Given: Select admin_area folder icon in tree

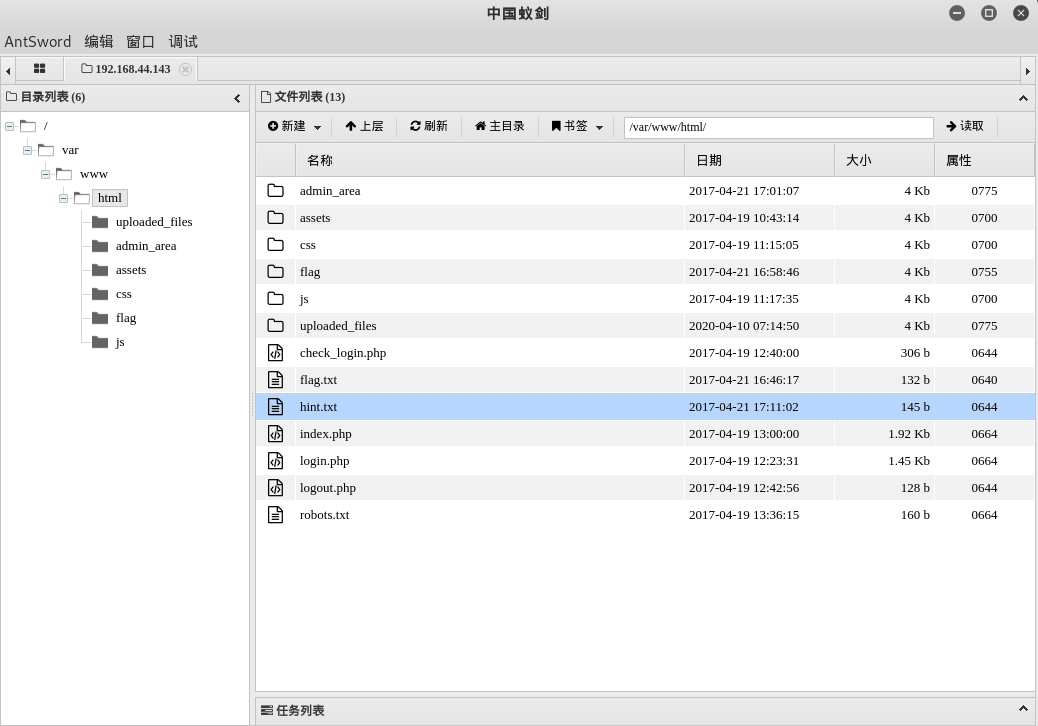Looking at the screenshot, I should coord(100,246).
